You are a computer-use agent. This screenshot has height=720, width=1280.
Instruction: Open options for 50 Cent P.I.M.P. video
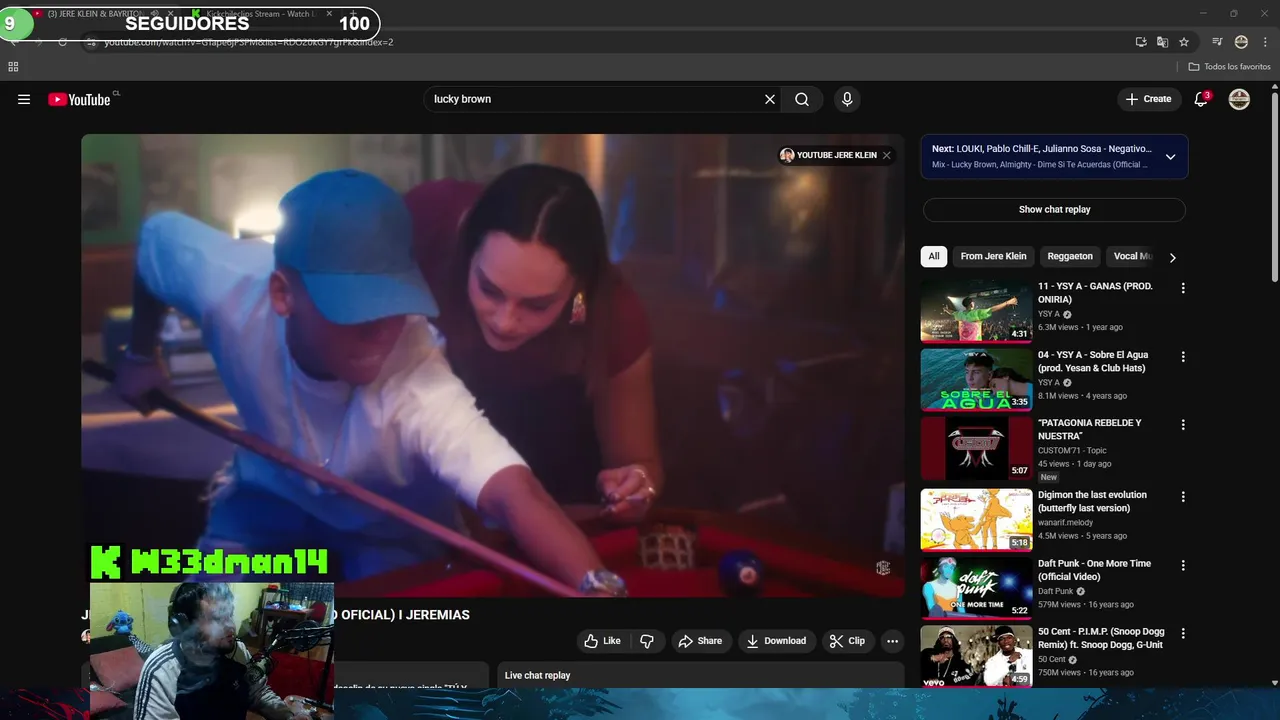(1183, 634)
